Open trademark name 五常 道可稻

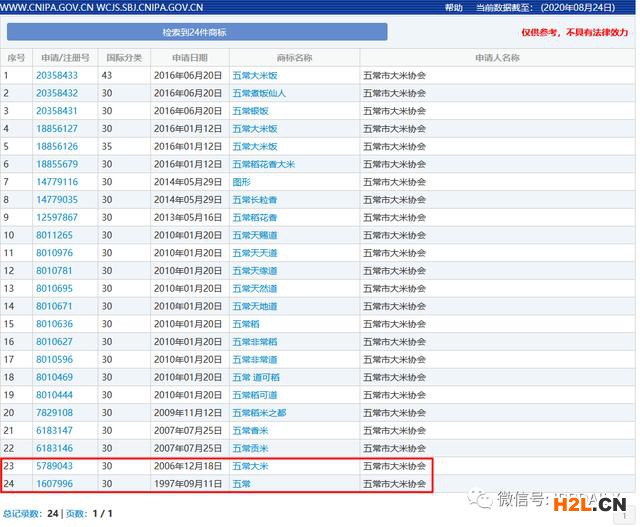coord(256,377)
